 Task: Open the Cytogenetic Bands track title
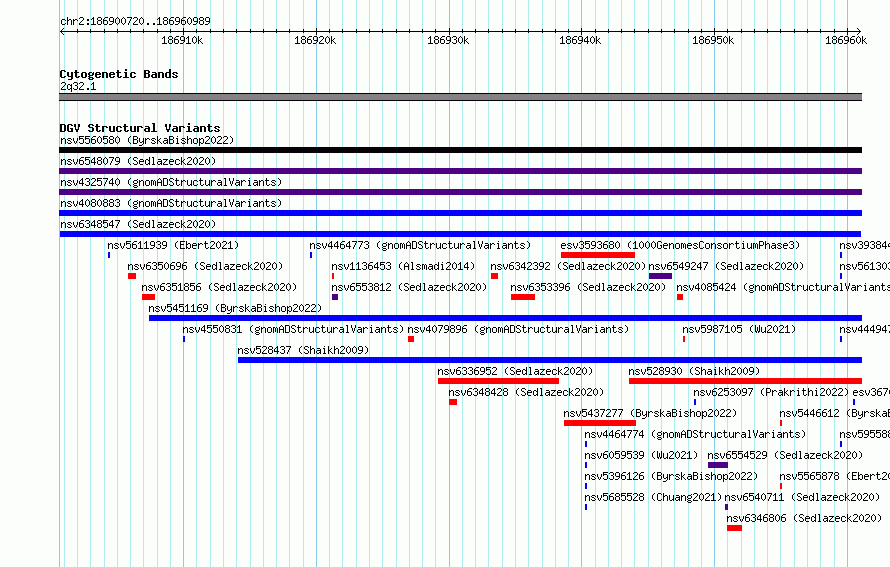(x=119, y=74)
